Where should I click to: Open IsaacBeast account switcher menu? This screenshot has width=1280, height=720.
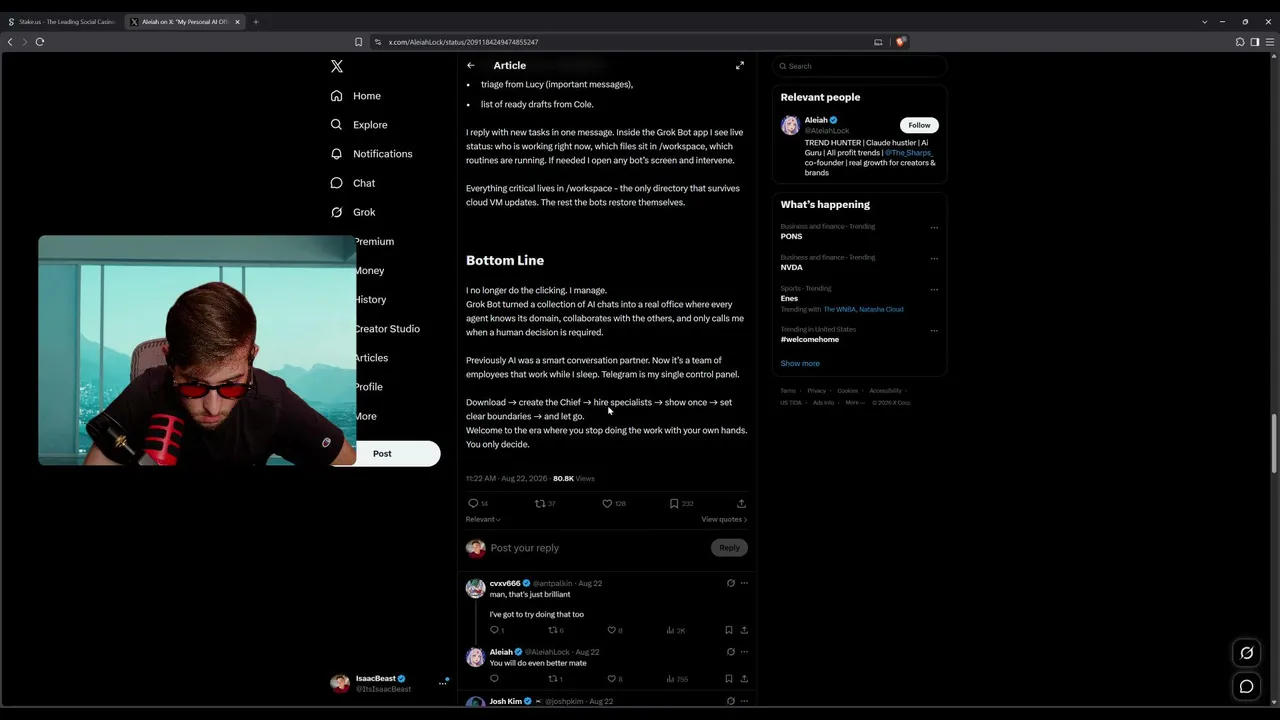click(x=390, y=684)
